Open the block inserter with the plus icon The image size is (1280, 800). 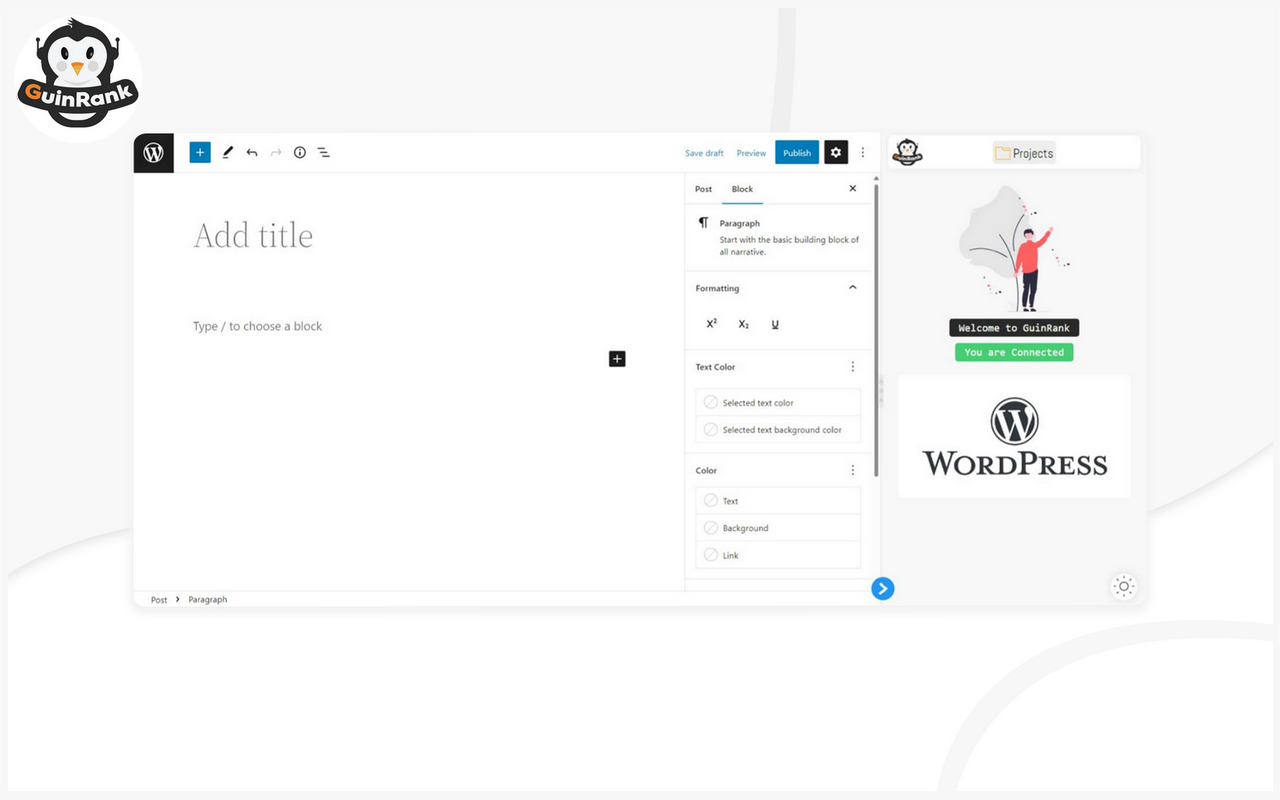[199, 152]
